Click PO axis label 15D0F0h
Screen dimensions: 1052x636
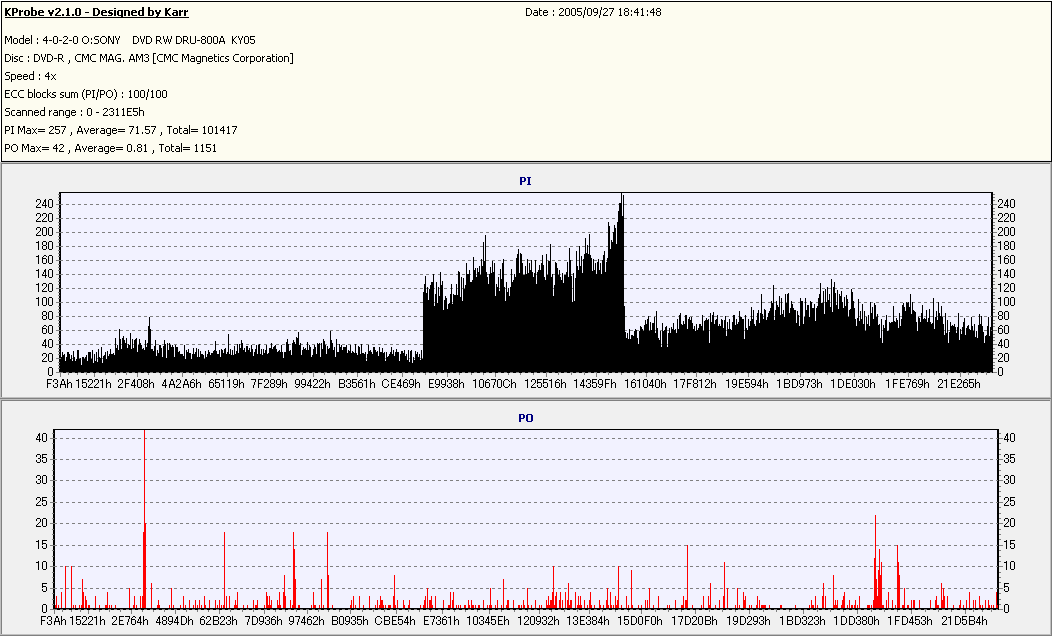[640, 621]
